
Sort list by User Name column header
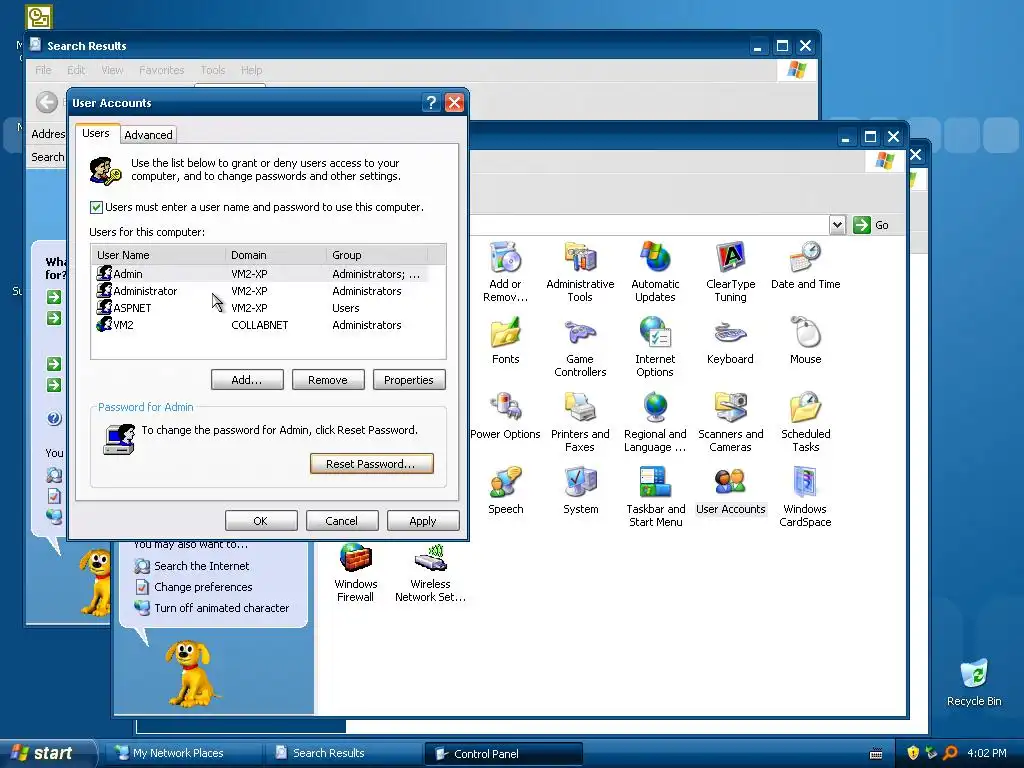159,255
